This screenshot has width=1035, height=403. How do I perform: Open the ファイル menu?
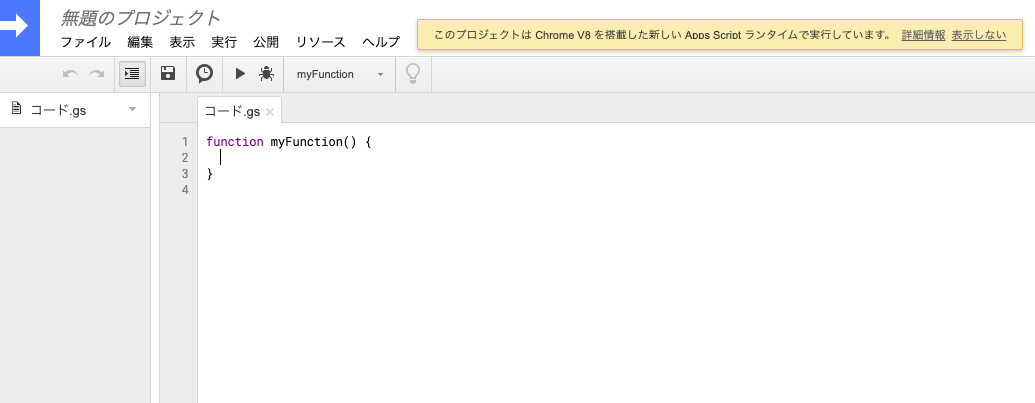[x=86, y=42]
